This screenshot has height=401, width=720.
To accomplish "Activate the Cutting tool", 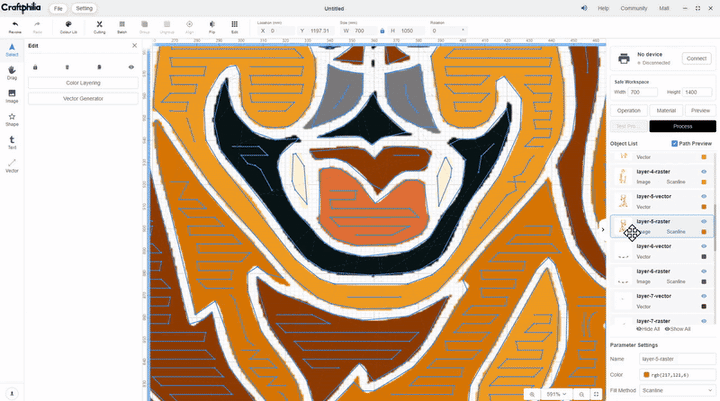I will click(x=99, y=24).
